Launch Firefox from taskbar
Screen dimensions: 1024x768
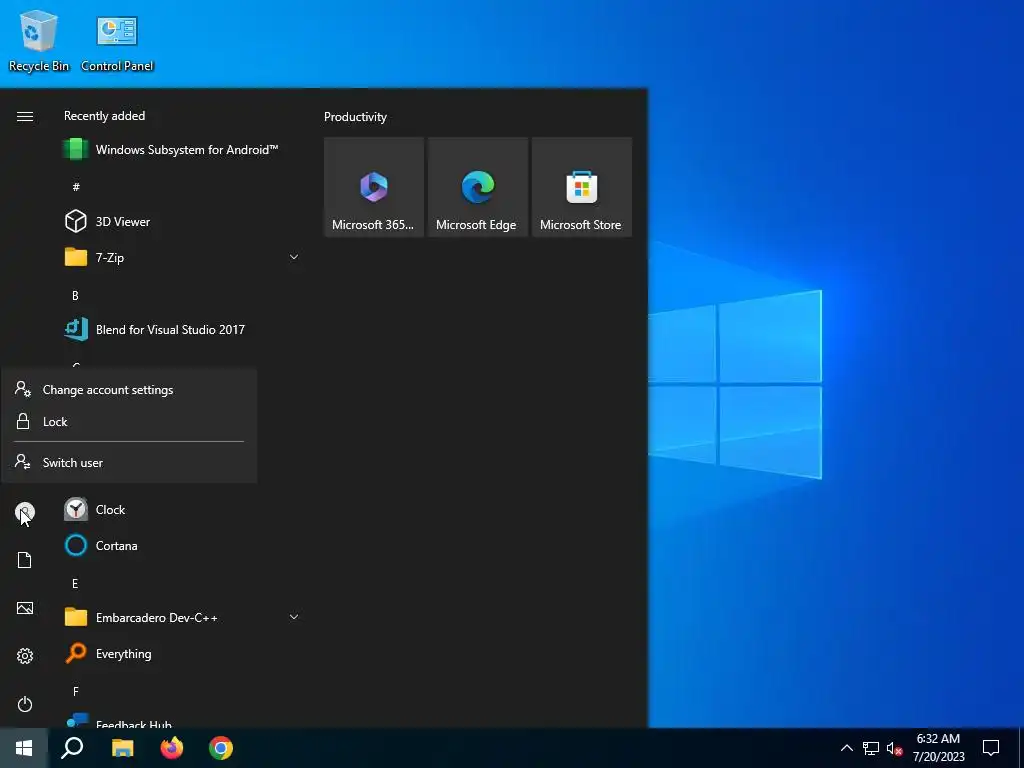[x=172, y=748]
